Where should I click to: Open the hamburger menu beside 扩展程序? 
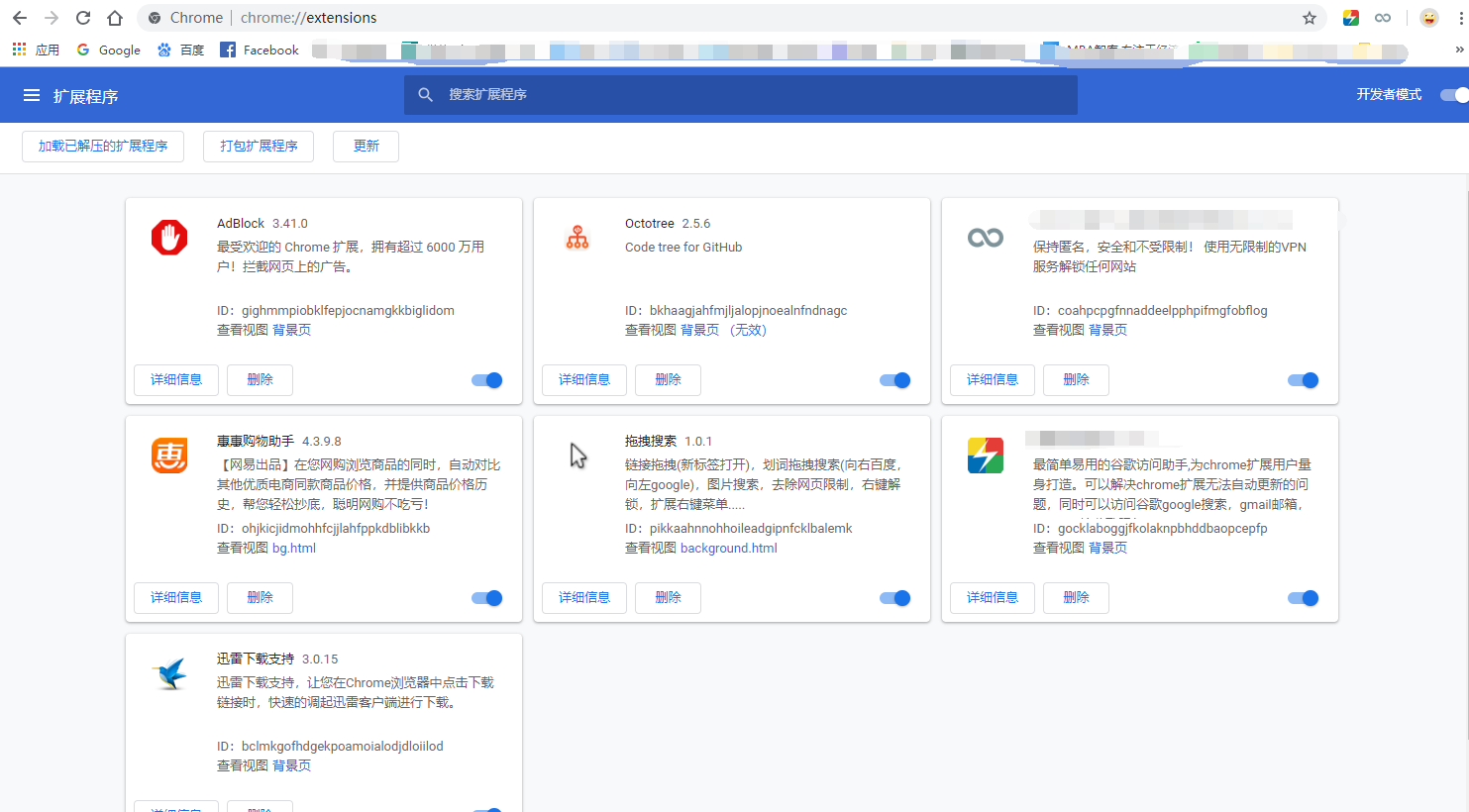tap(32, 95)
